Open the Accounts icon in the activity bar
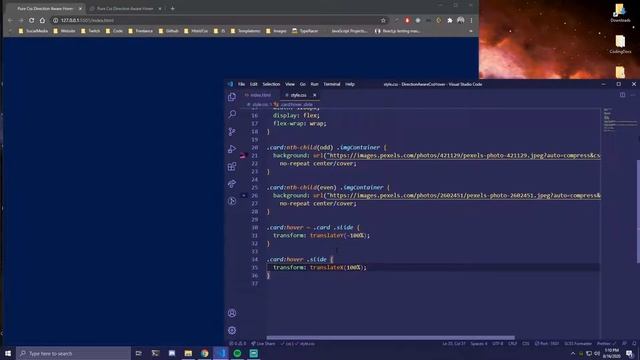Viewport: 640px width, 360px height. (x=232, y=313)
